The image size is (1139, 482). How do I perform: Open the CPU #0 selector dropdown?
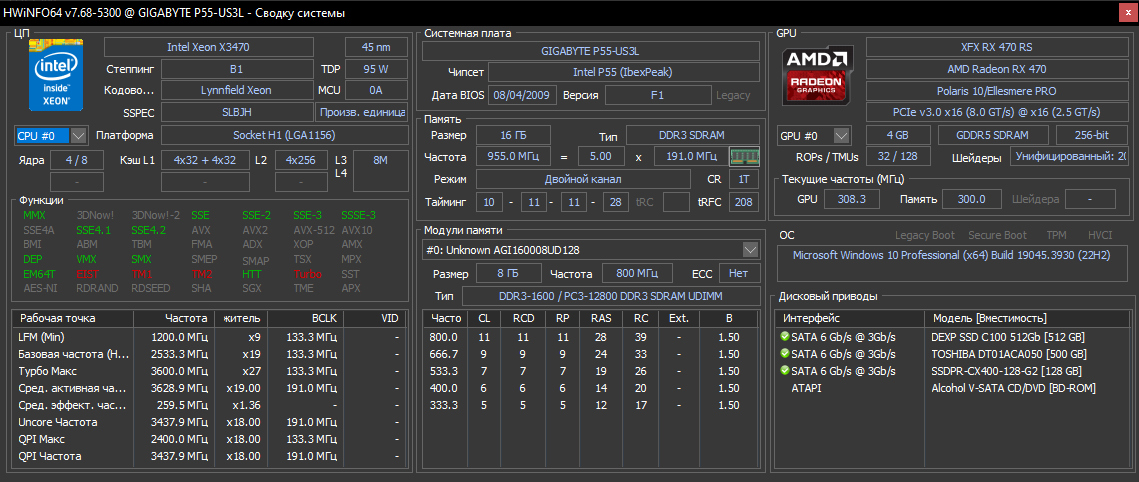pos(78,135)
